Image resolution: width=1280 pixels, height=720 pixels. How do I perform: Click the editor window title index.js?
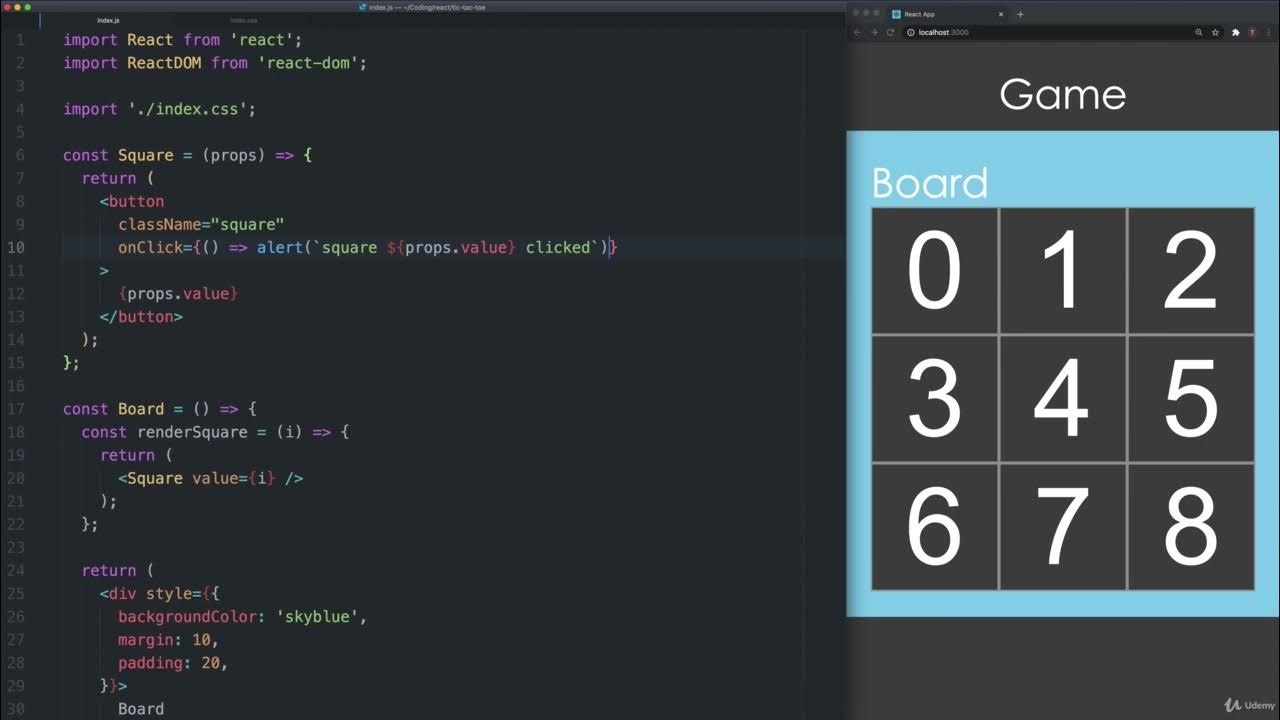click(x=422, y=7)
